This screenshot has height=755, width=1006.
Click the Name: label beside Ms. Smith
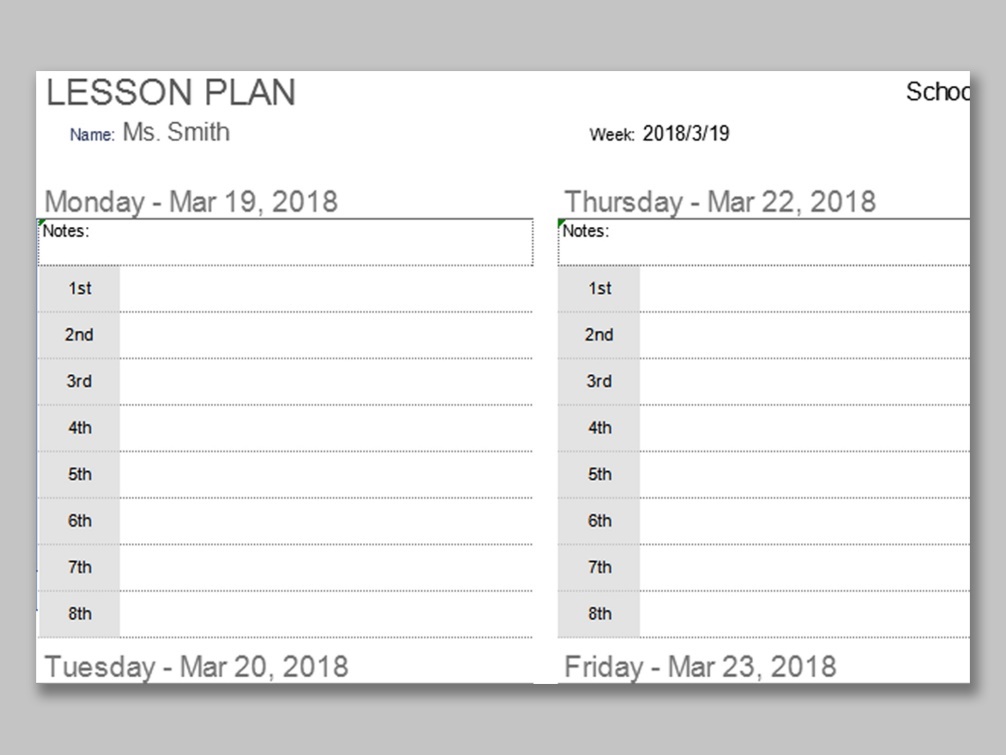tap(92, 135)
